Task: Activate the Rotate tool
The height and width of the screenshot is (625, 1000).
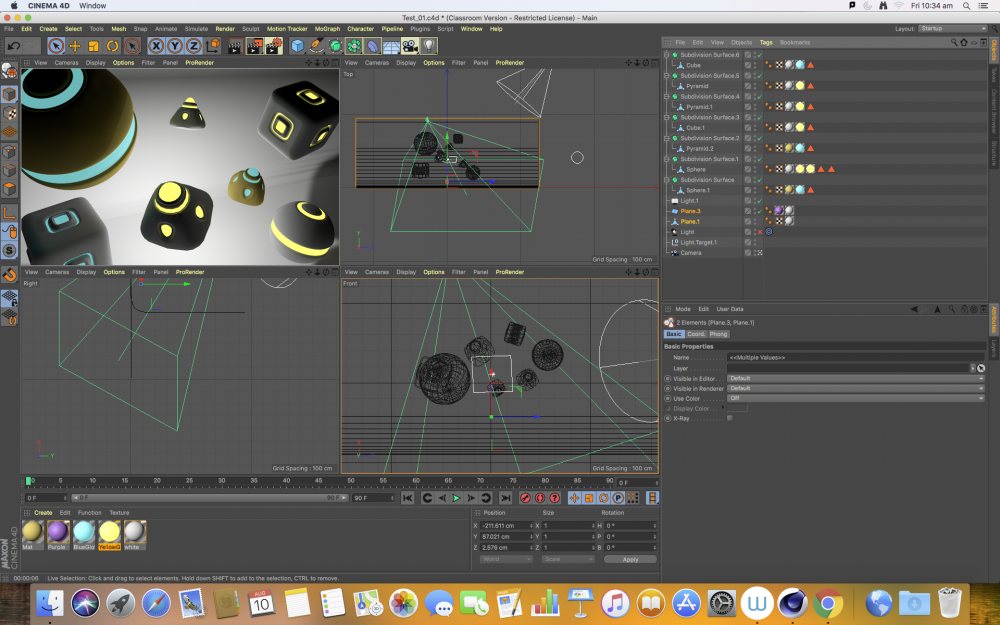Action: pyautogui.click(x=112, y=46)
